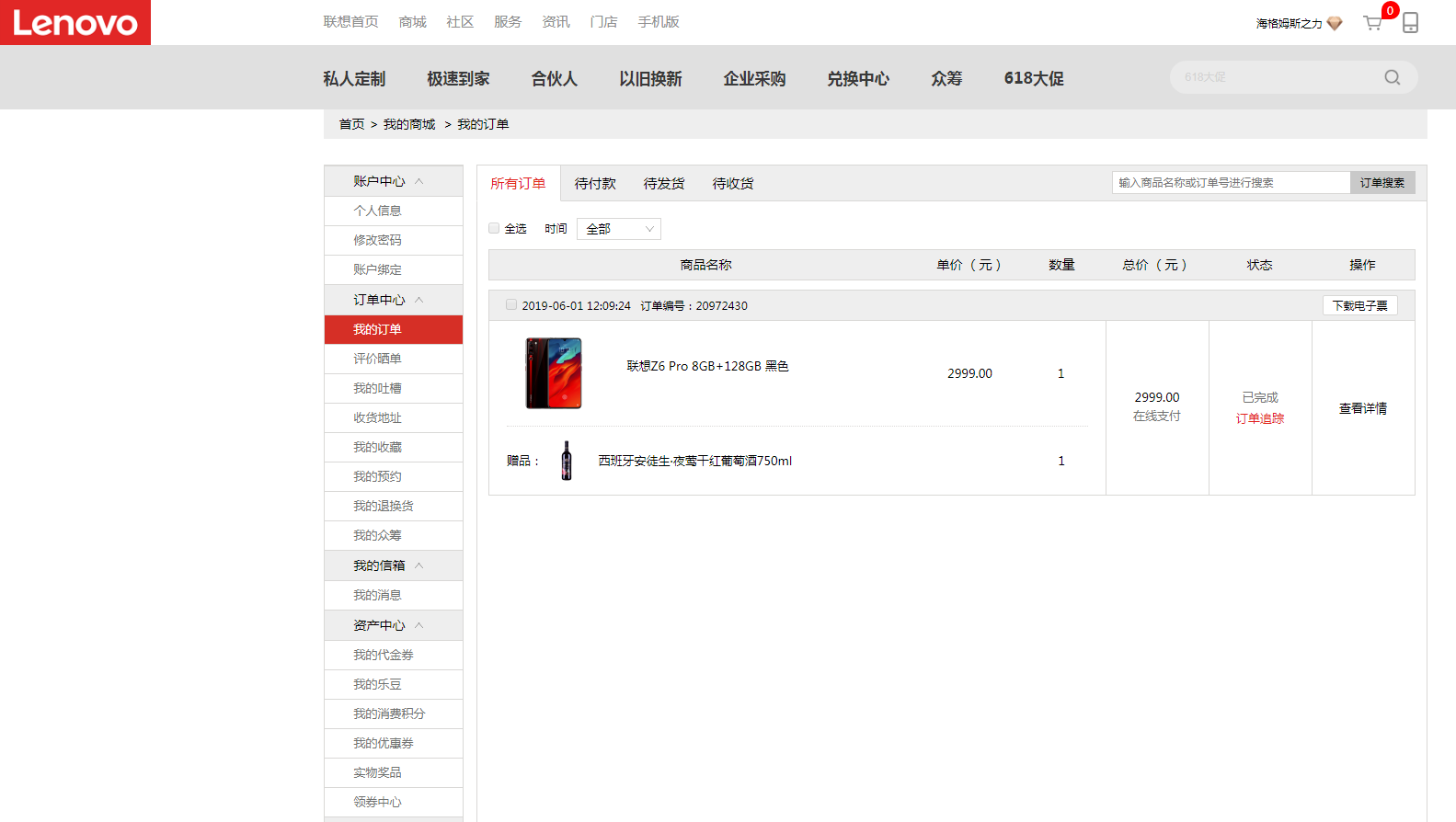Open the 西班牙安徒生夜莺干红葡萄酒 gift link

pyautogui.click(x=695, y=461)
